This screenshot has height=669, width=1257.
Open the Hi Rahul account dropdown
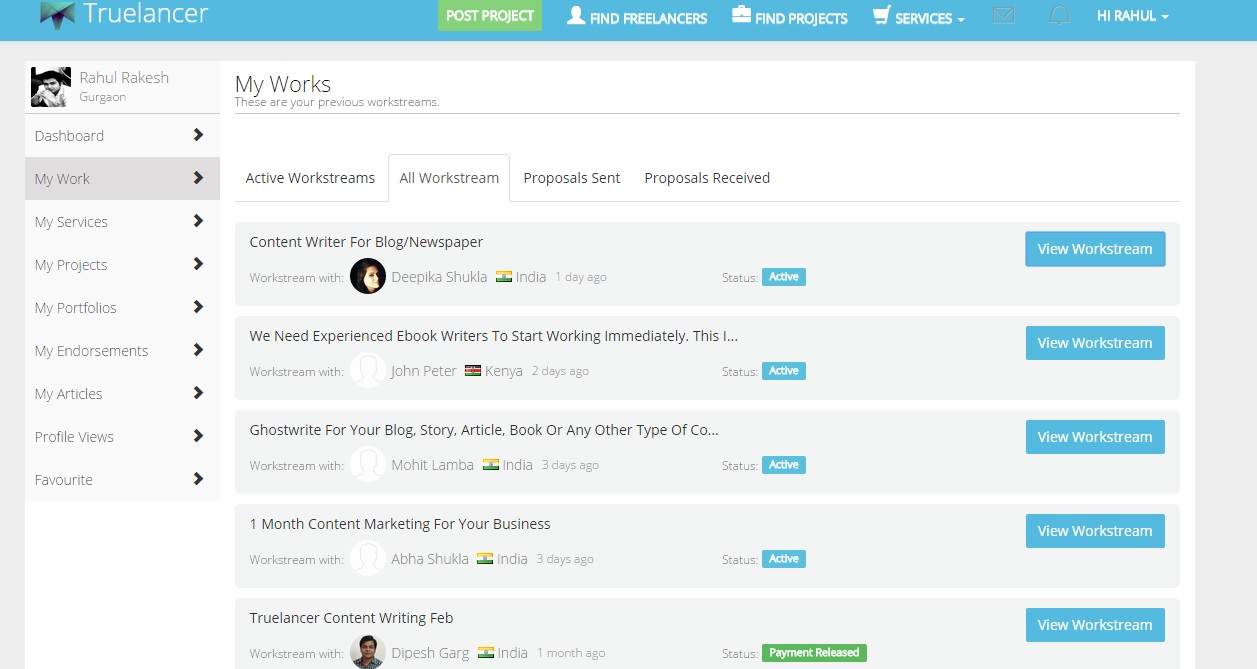[x=1132, y=16]
